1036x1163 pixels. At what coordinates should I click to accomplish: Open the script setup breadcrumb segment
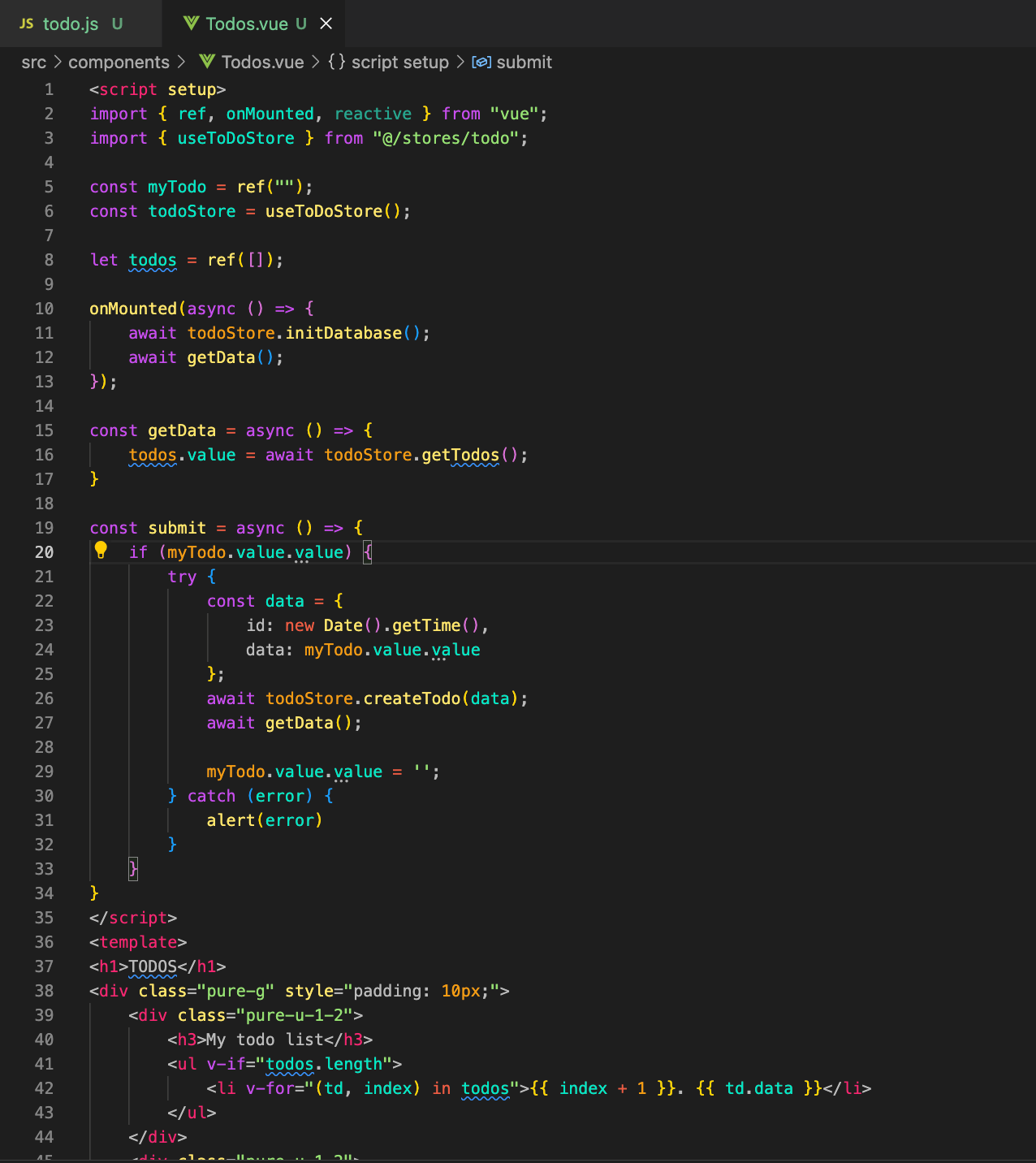pyautogui.click(x=399, y=62)
